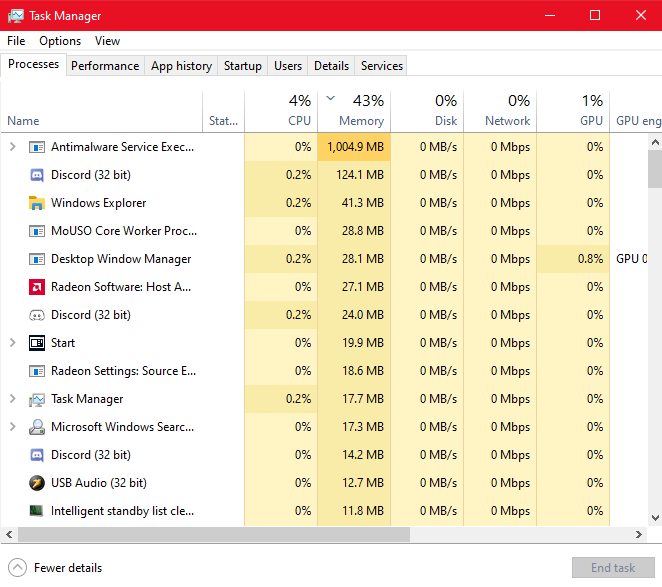Screen dimensions: 662x587
Task: Click the Intelligent standby list cleaner icon
Action: tap(37, 511)
